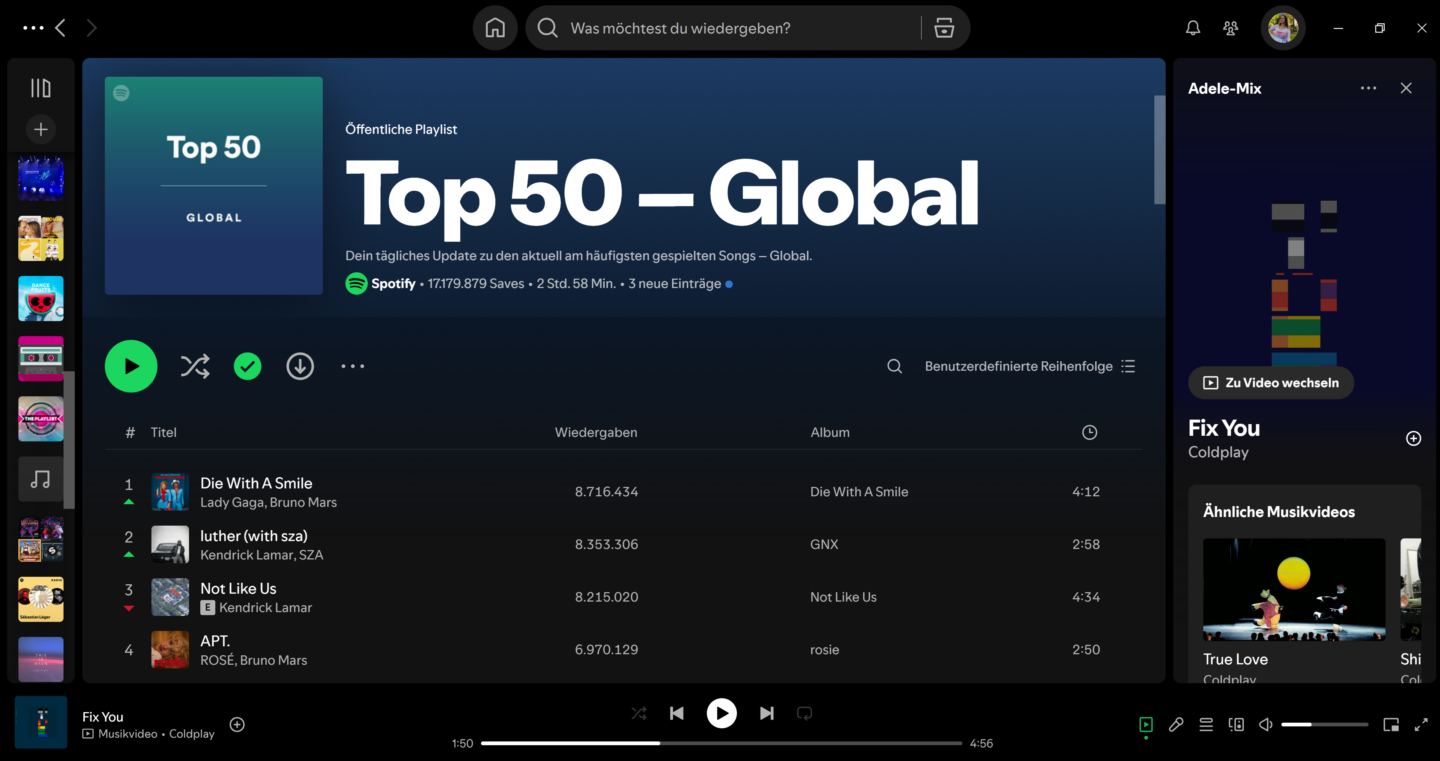Open miniplayer mode
The image size is (1440, 761).
click(1391, 724)
